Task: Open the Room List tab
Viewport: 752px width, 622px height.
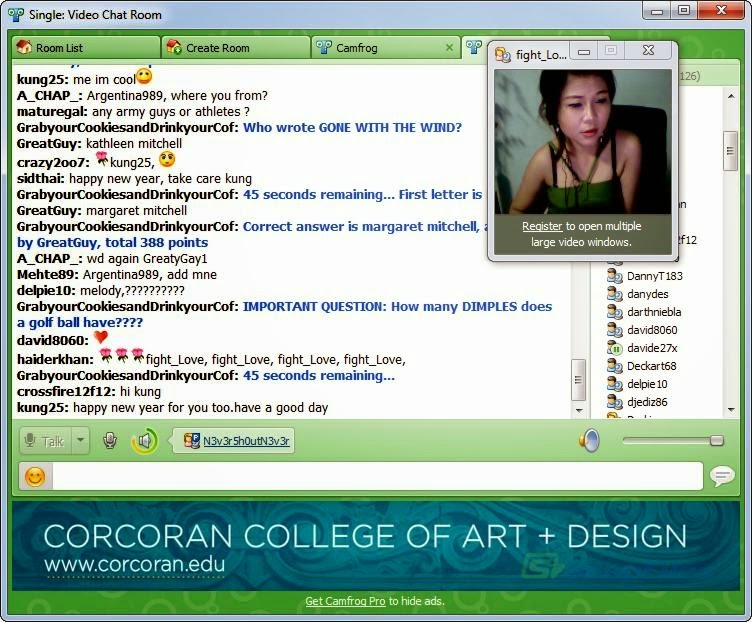Action: (86, 47)
